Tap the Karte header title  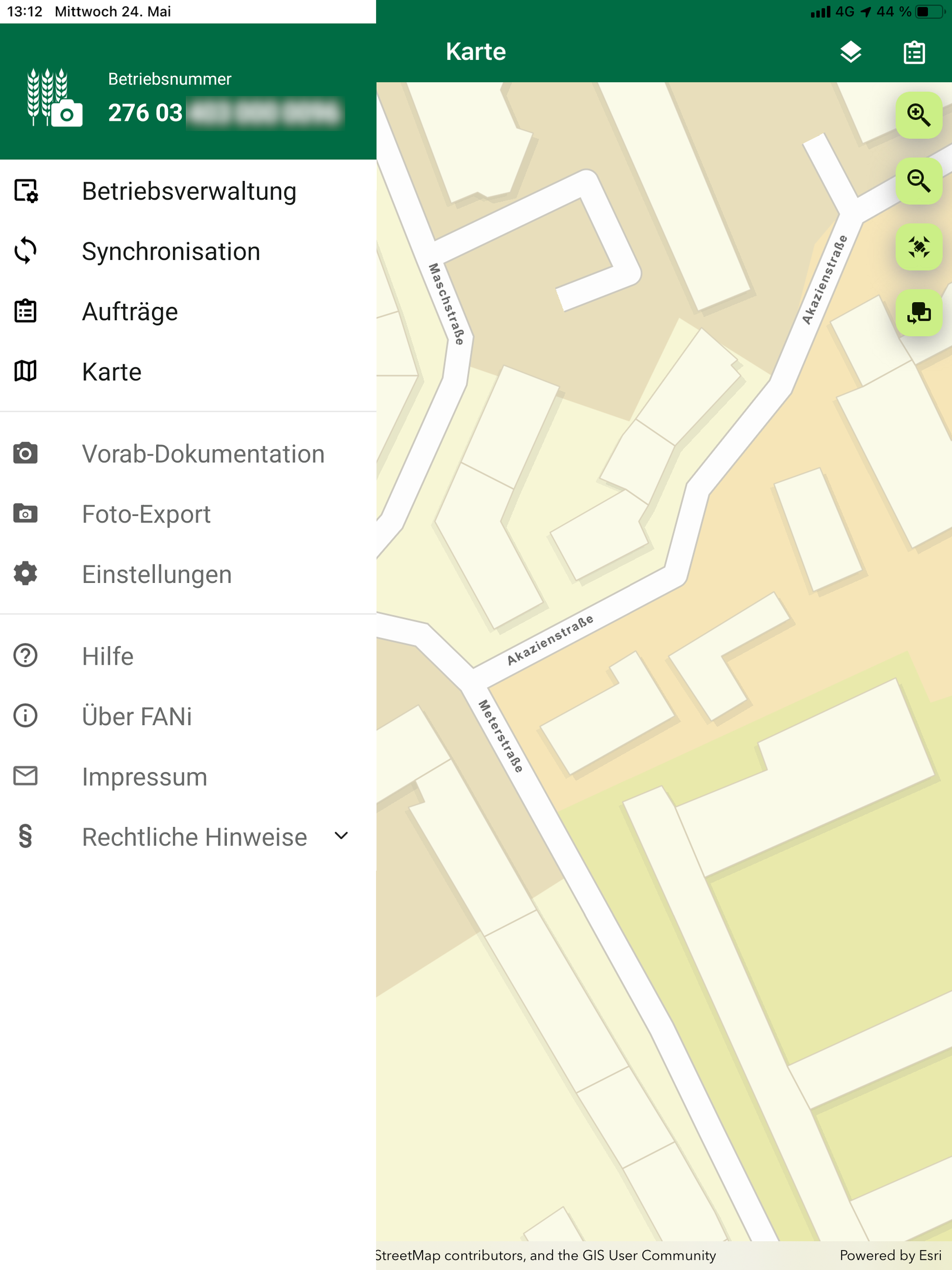coord(476,52)
